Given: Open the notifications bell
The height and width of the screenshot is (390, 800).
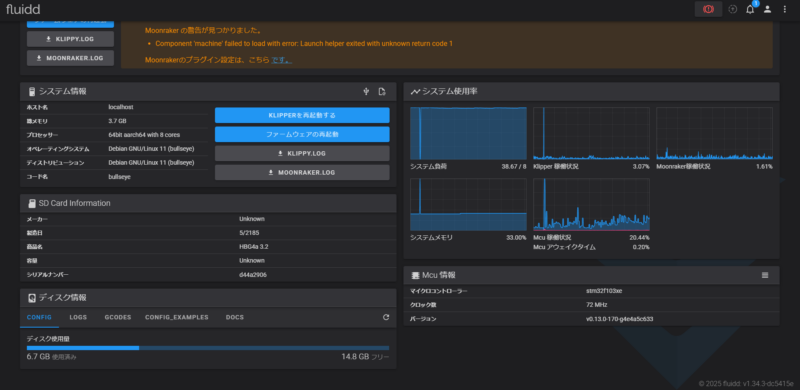Looking at the screenshot, I should click(750, 9).
